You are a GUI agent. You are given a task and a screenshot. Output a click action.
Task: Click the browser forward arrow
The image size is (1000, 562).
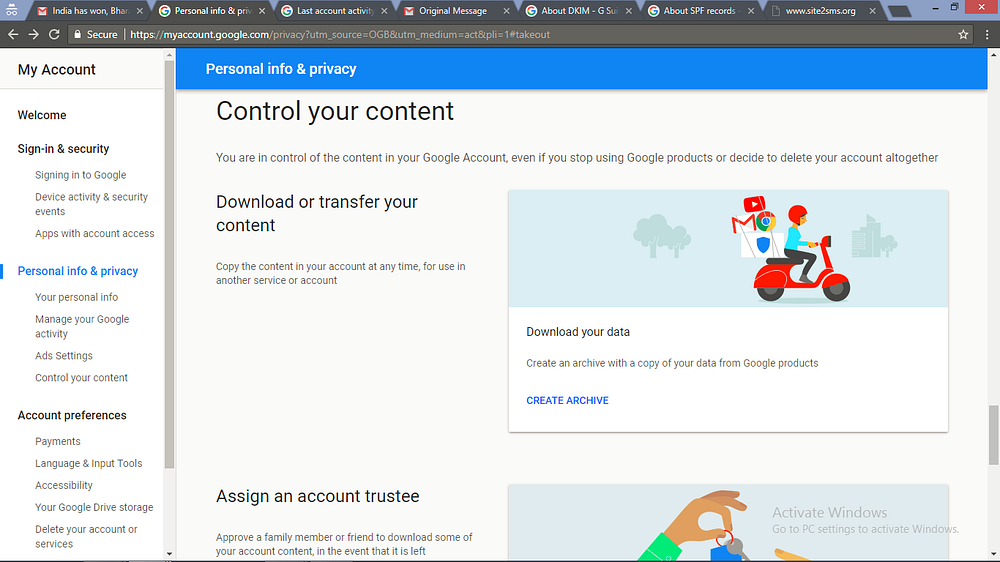point(33,34)
